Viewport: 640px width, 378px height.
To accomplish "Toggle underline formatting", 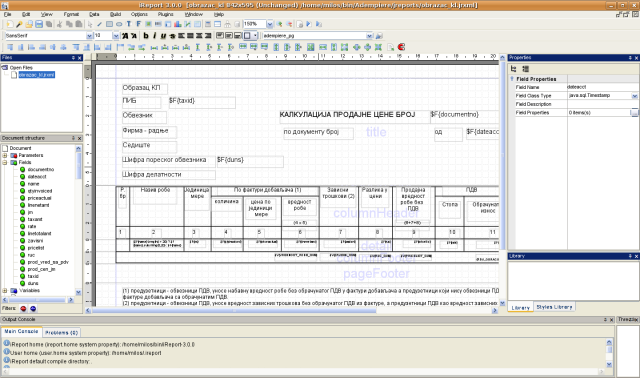I will click(x=163, y=36).
